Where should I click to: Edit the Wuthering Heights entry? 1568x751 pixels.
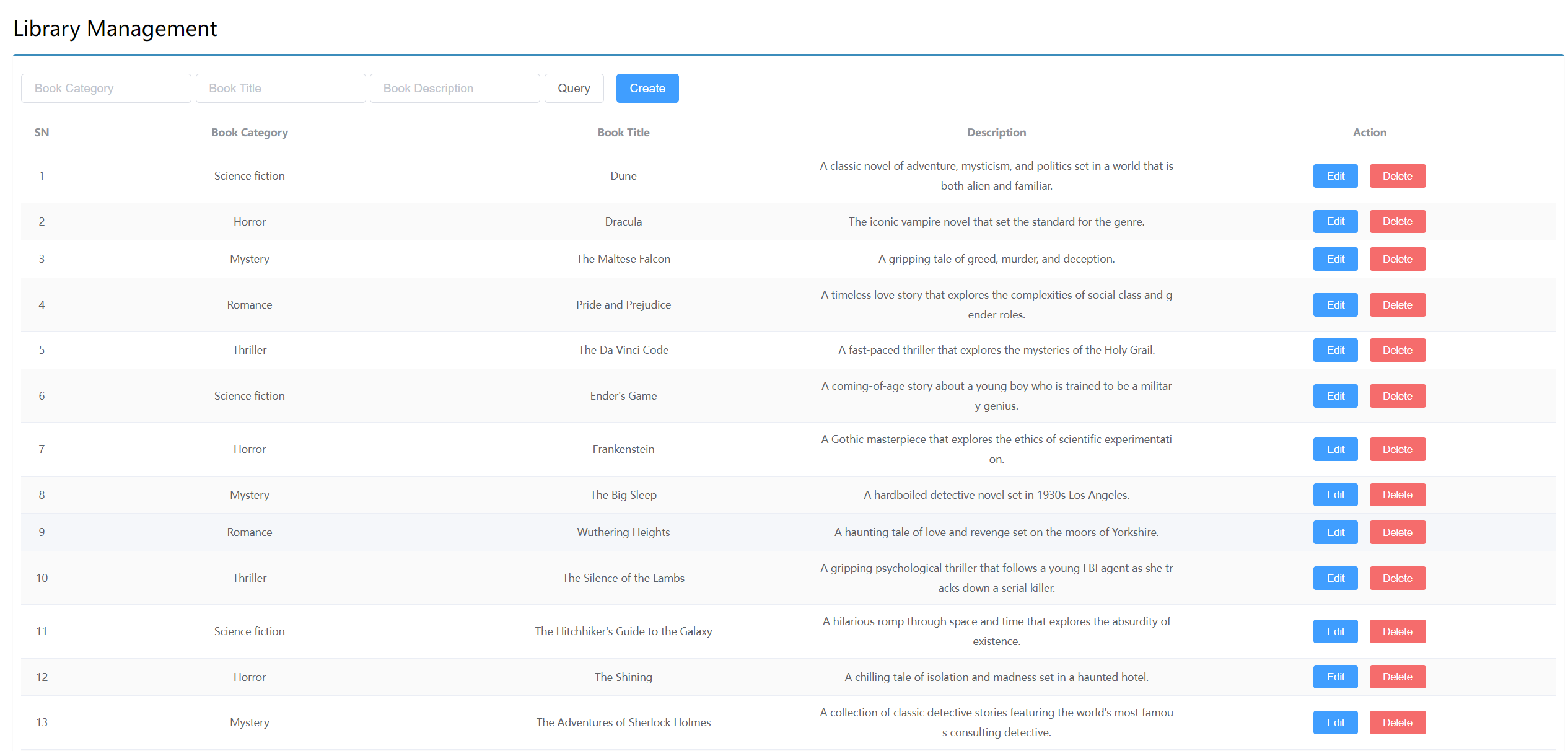1335,532
